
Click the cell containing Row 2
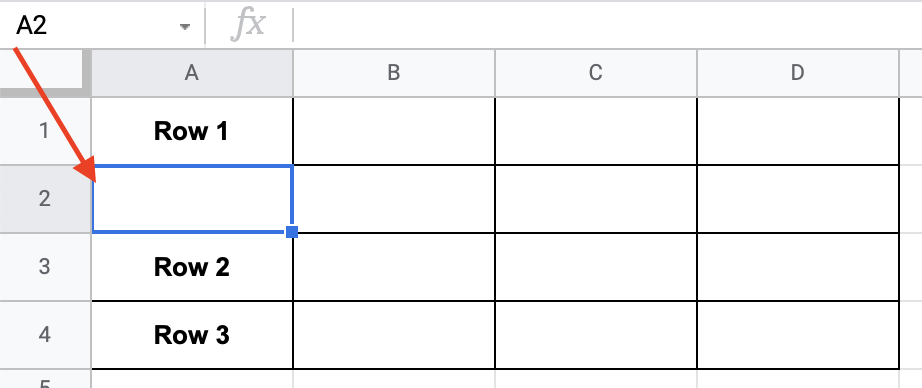pos(192,267)
